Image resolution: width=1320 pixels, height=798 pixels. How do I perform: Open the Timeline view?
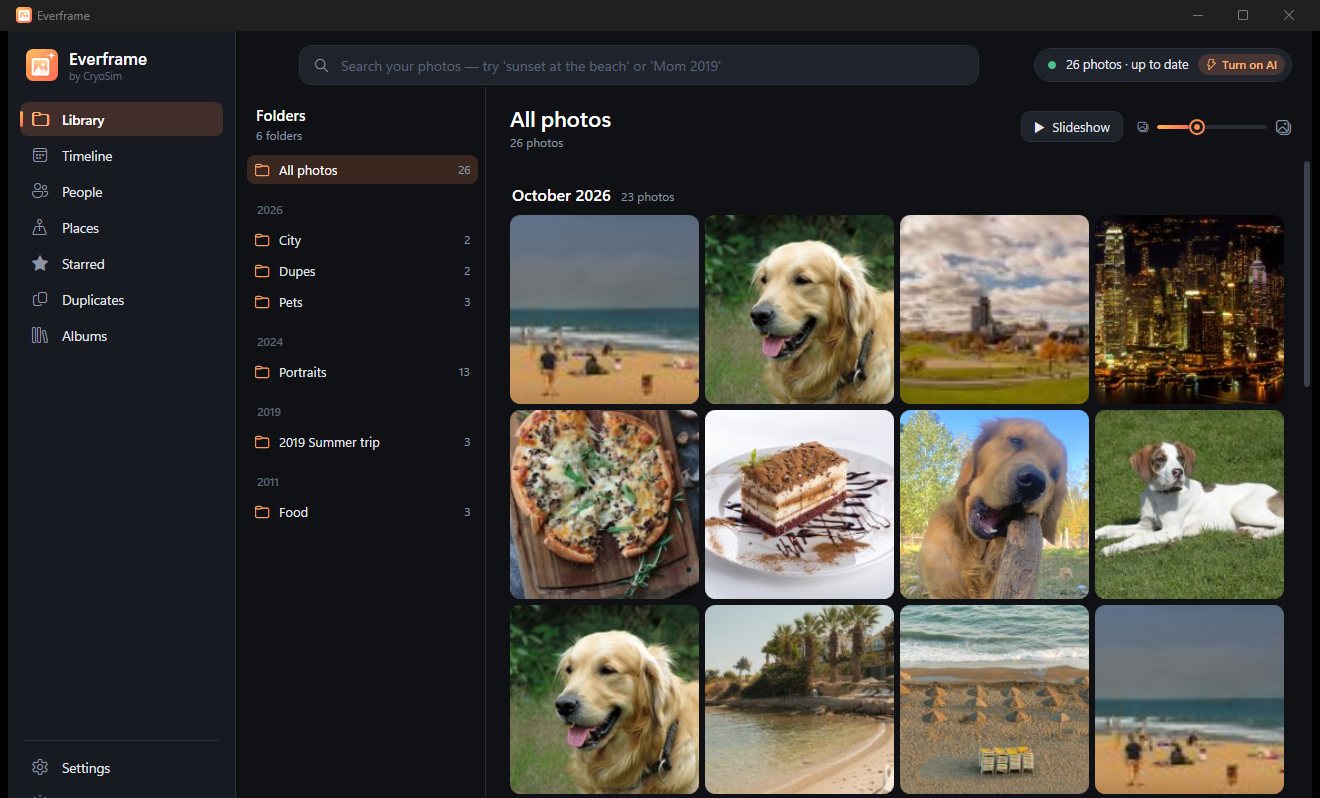tap(121, 156)
